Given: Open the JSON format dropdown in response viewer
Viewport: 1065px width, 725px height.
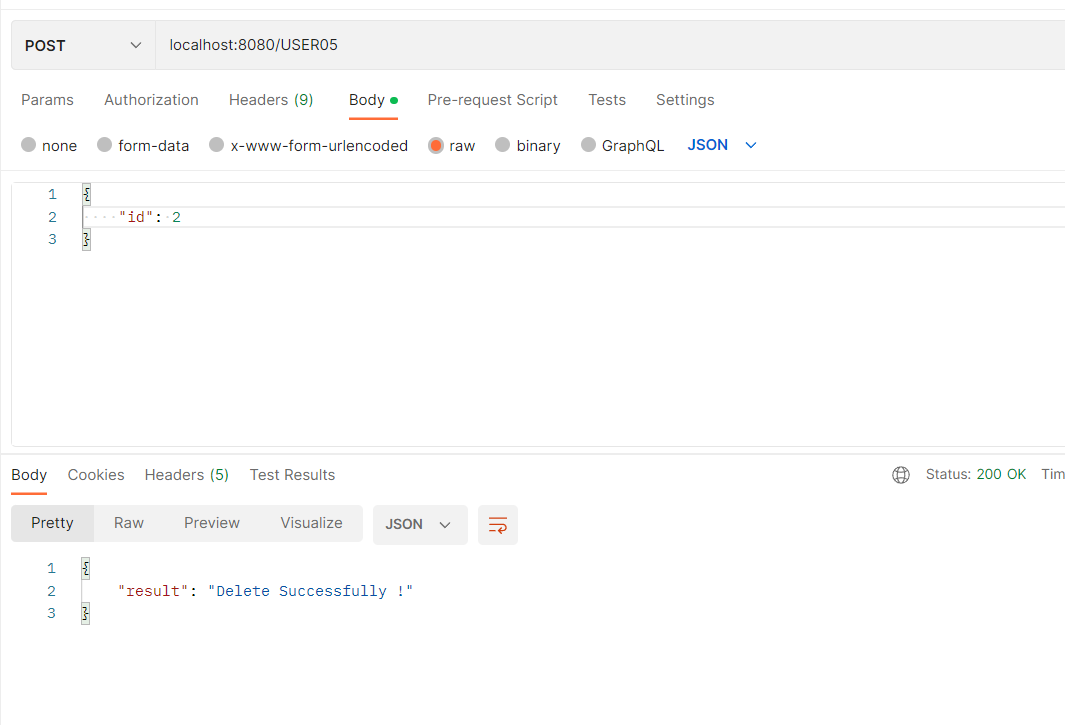Looking at the screenshot, I should 420,524.
